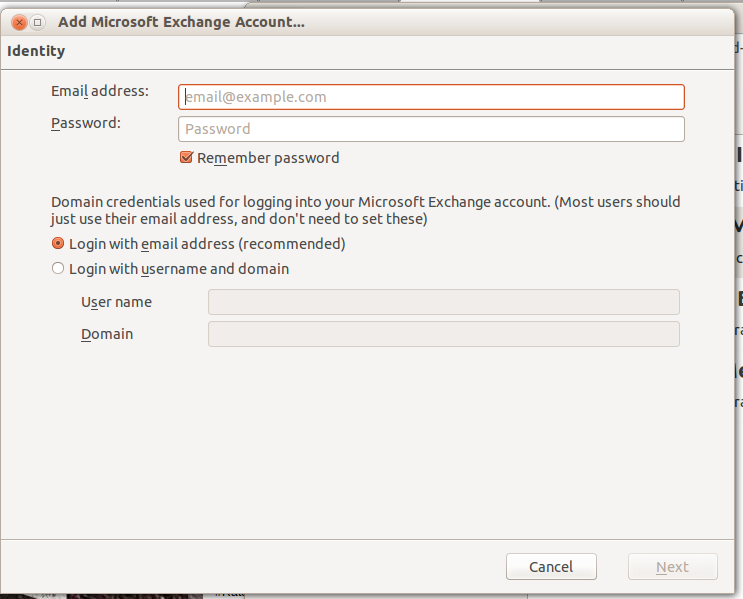Screen dimensions: 743x599
Task: Click the Domain credentials description text
Action: (365, 210)
